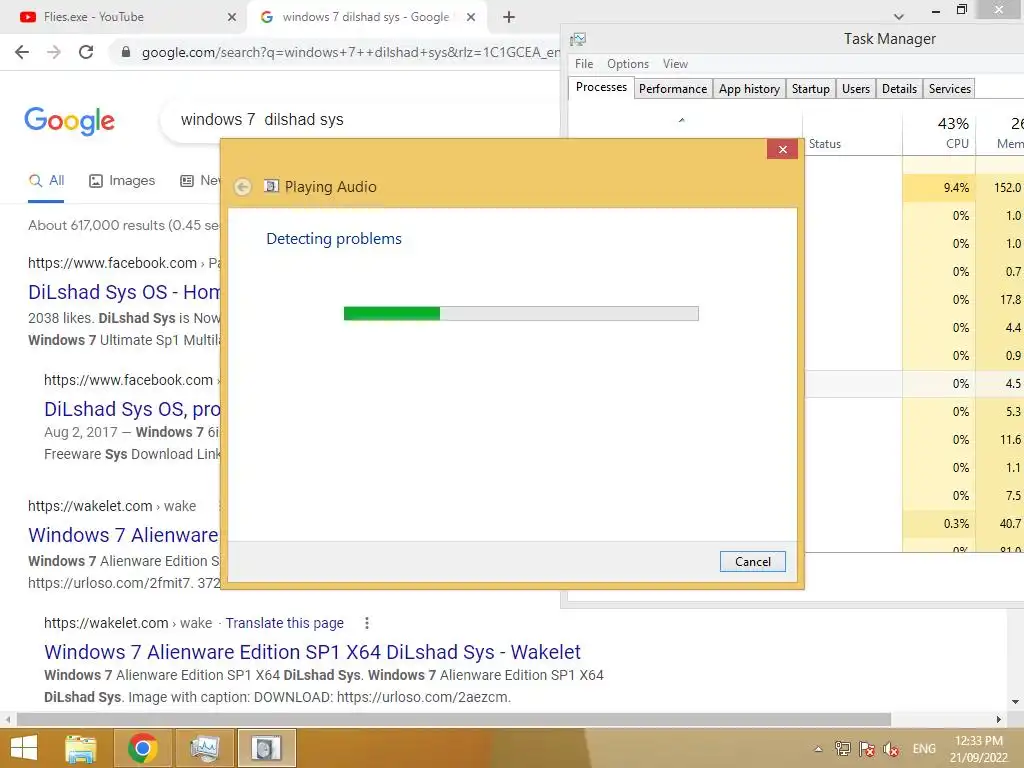Cancel the audio troubleshooter
Image resolution: width=1024 pixels, height=768 pixels.
point(752,562)
